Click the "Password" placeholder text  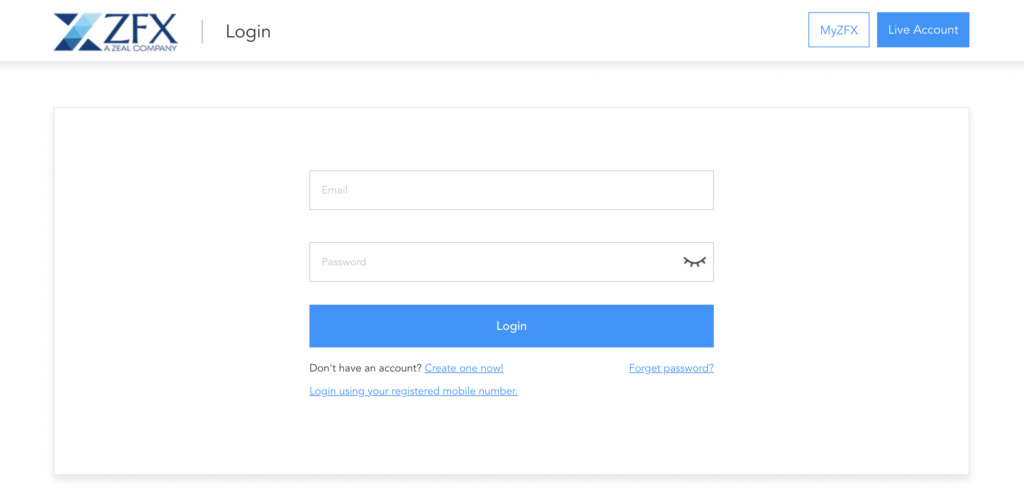[344, 262]
